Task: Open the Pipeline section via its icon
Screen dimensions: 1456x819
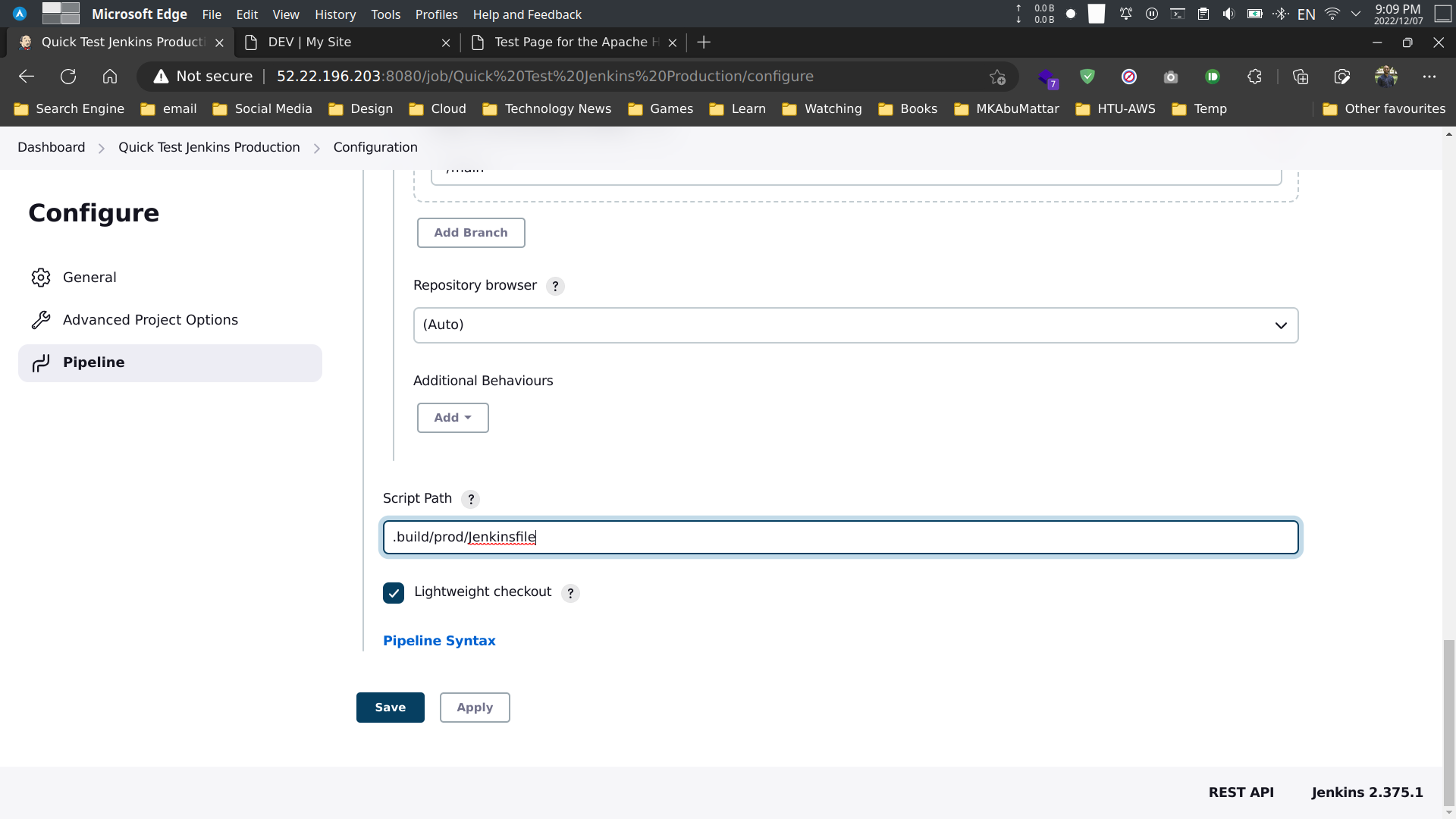Action: point(41,362)
